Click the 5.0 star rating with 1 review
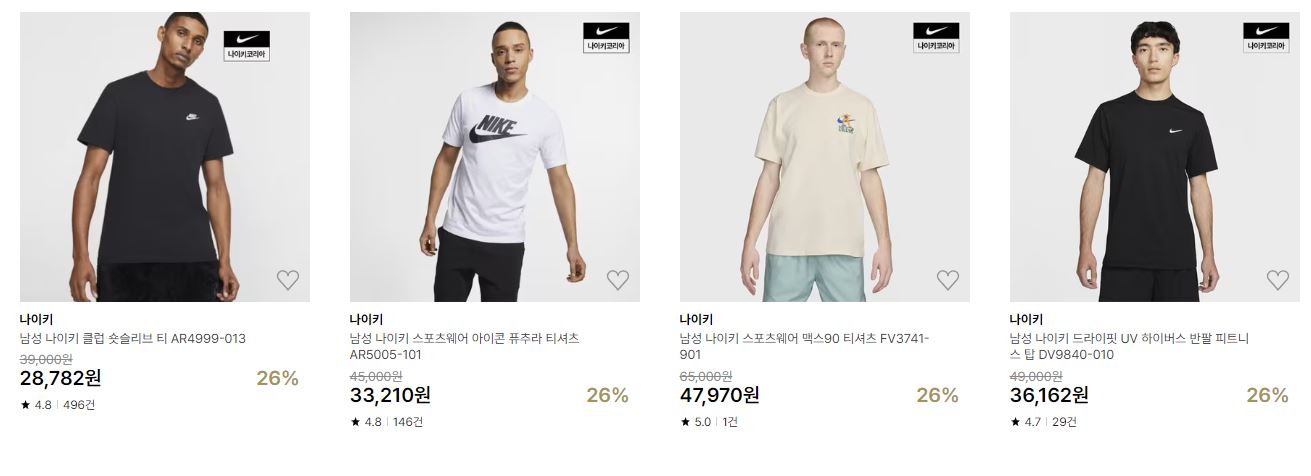This screenshot has width=1311, height=476. point(709,422)
